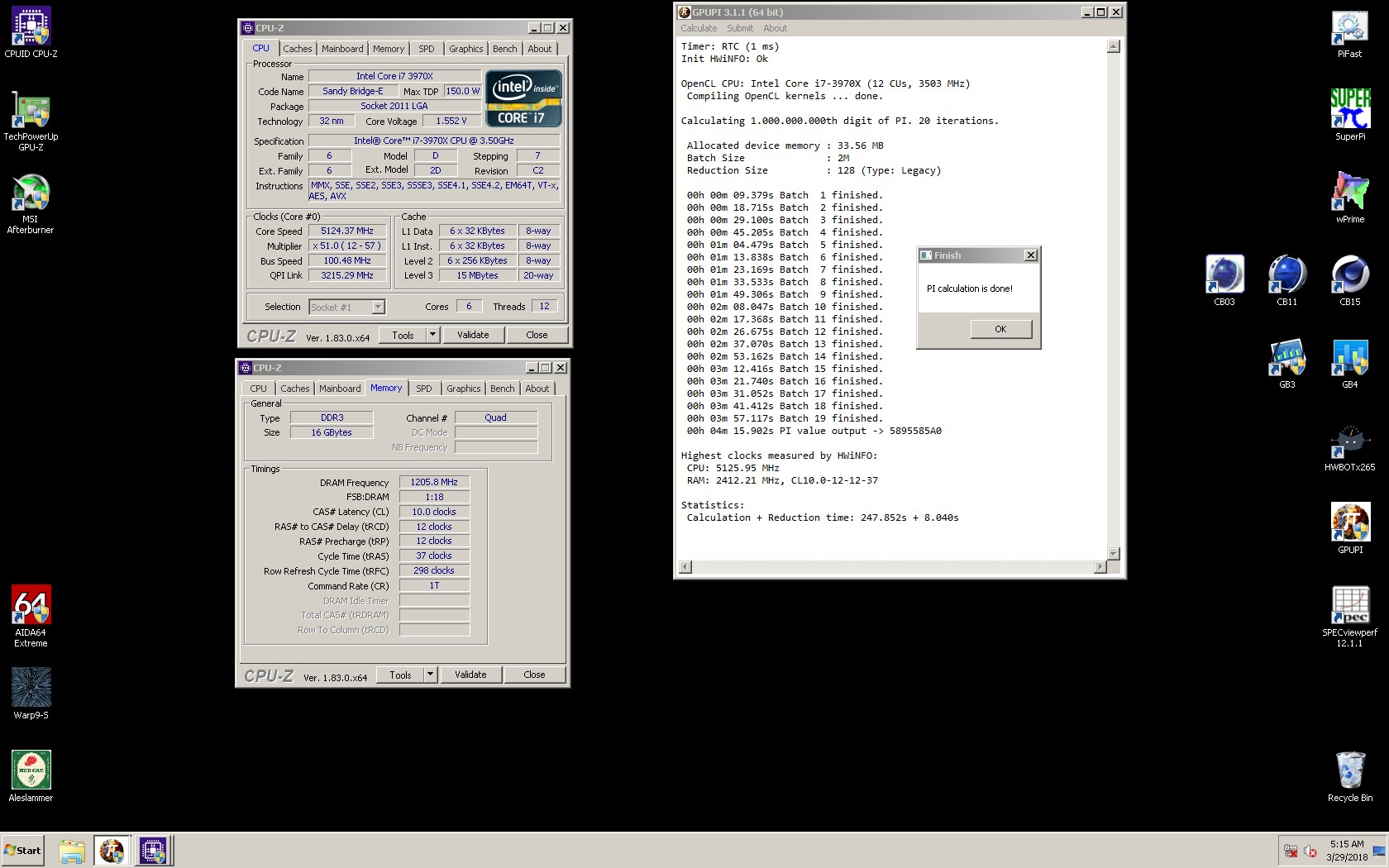Open About tab in top CPU-Z window
The height and width of the screenshot is (868, 1389).
[540, 49]
